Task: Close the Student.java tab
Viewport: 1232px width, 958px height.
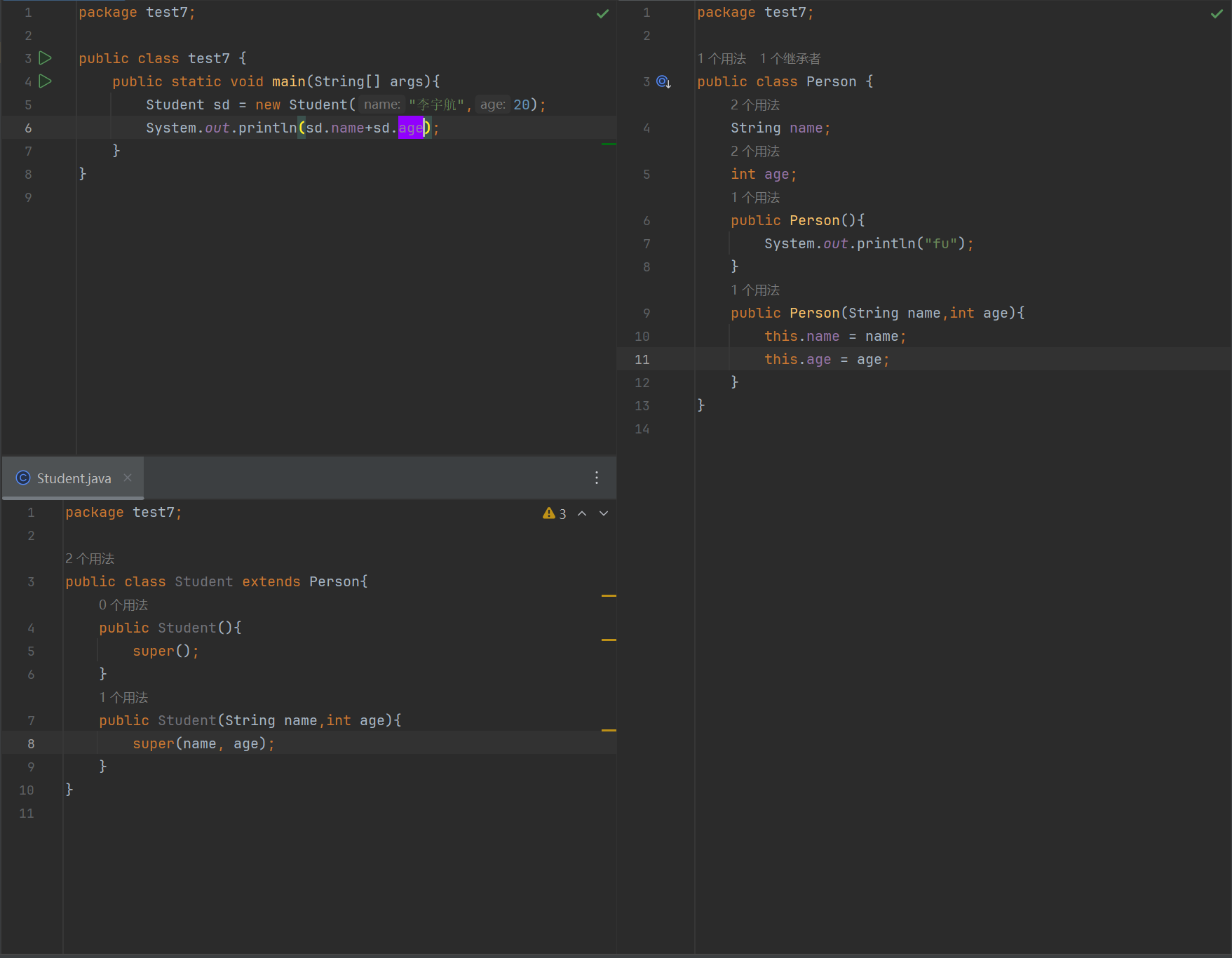Action: [128, 478]
